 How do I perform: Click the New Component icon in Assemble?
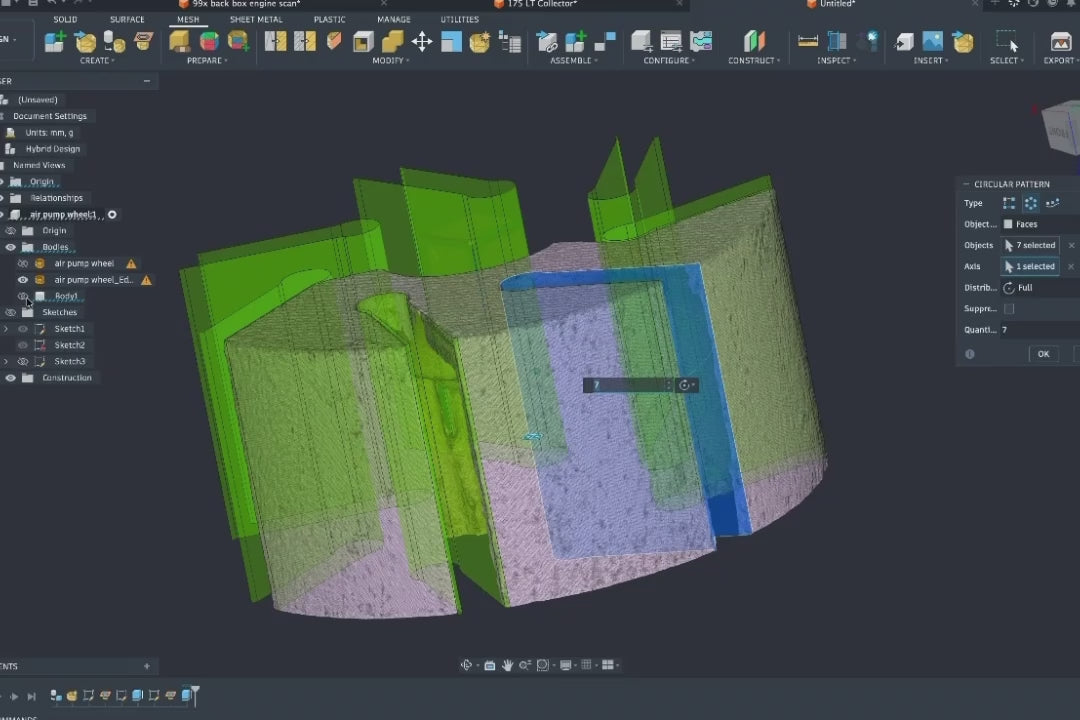(x=575, y=42)
